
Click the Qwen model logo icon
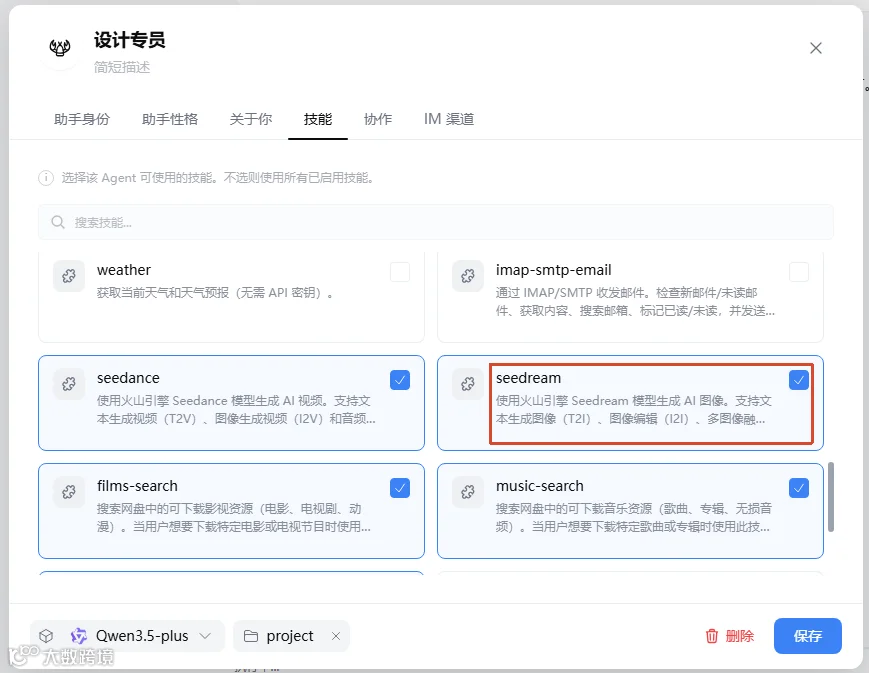click(x=79, y=636)
